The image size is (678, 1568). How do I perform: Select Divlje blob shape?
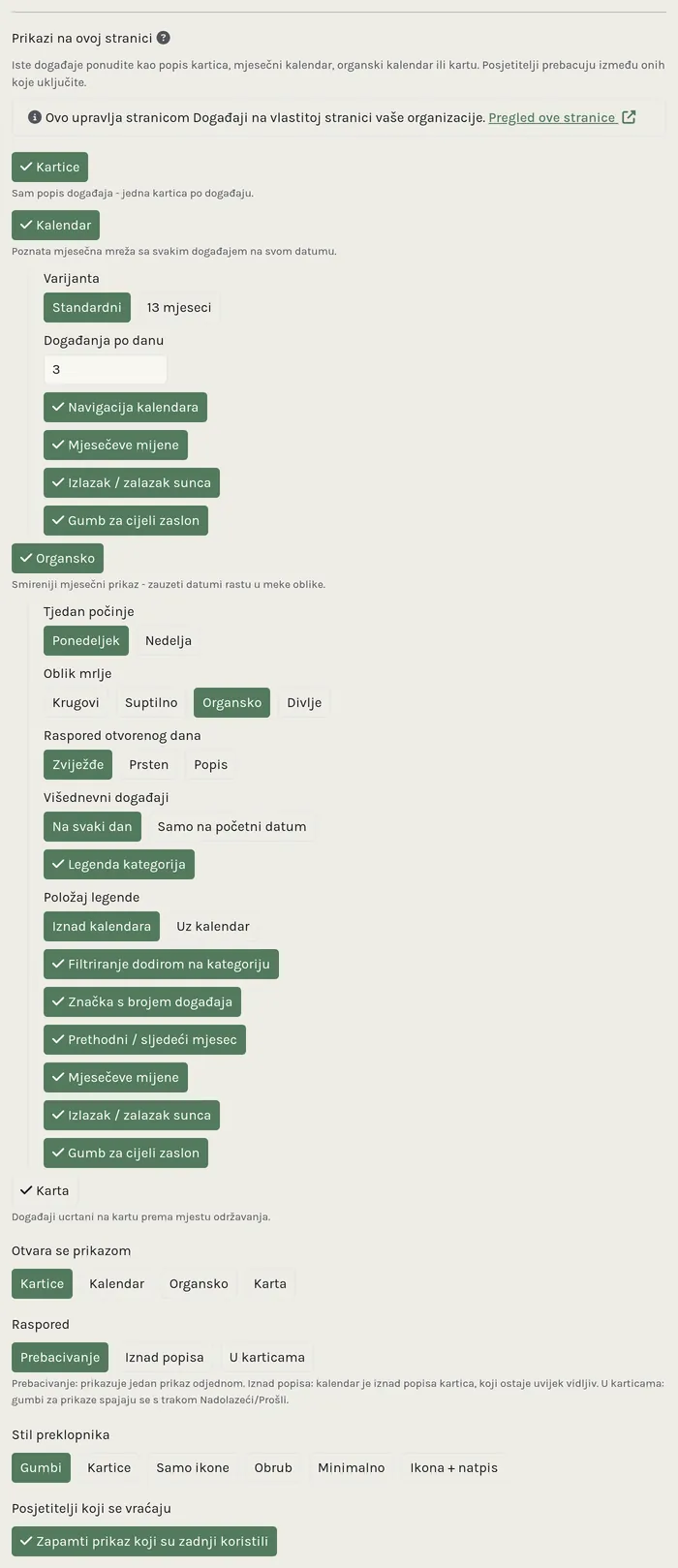click(x=304, y=702)
